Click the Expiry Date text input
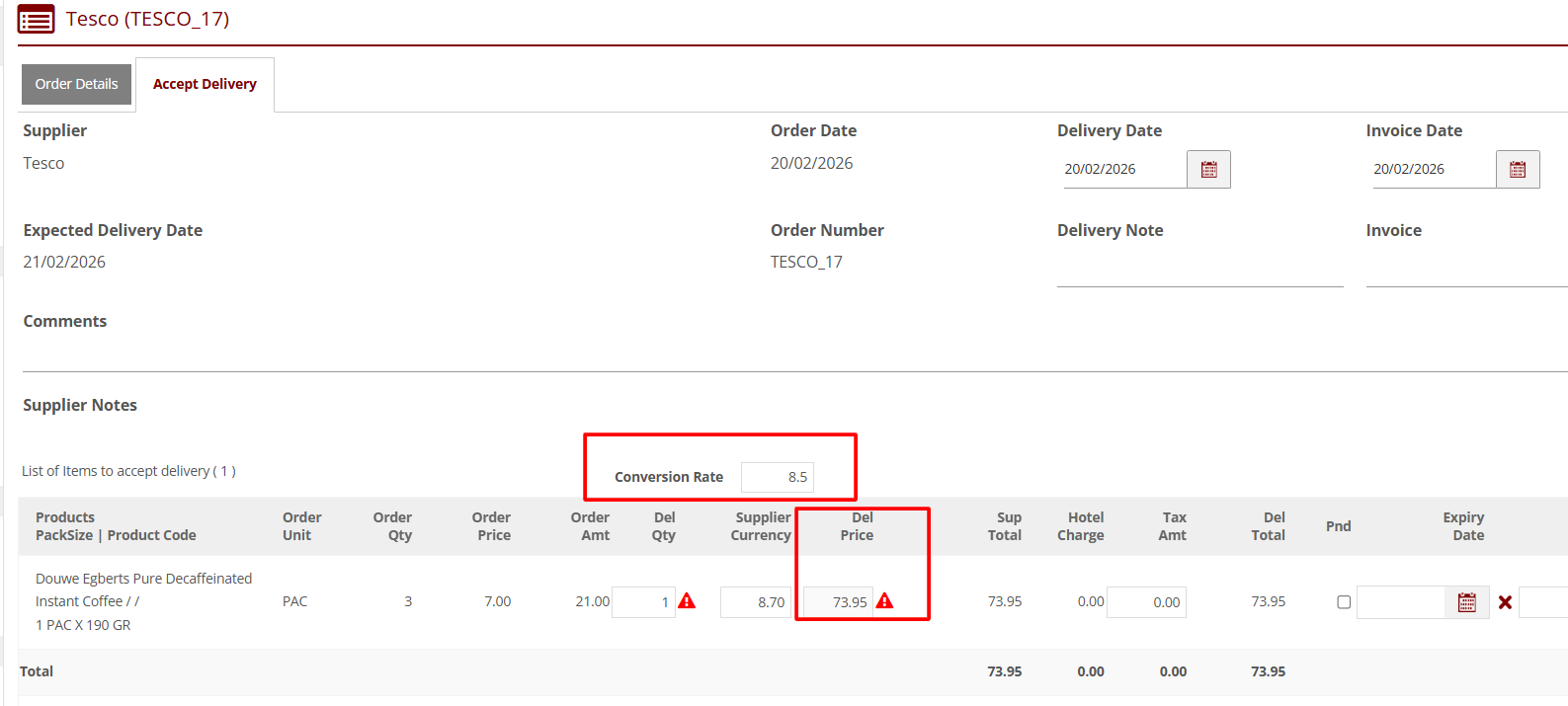The width and height of the screenshot is (1568, 706). click(x=1401, y=602)
